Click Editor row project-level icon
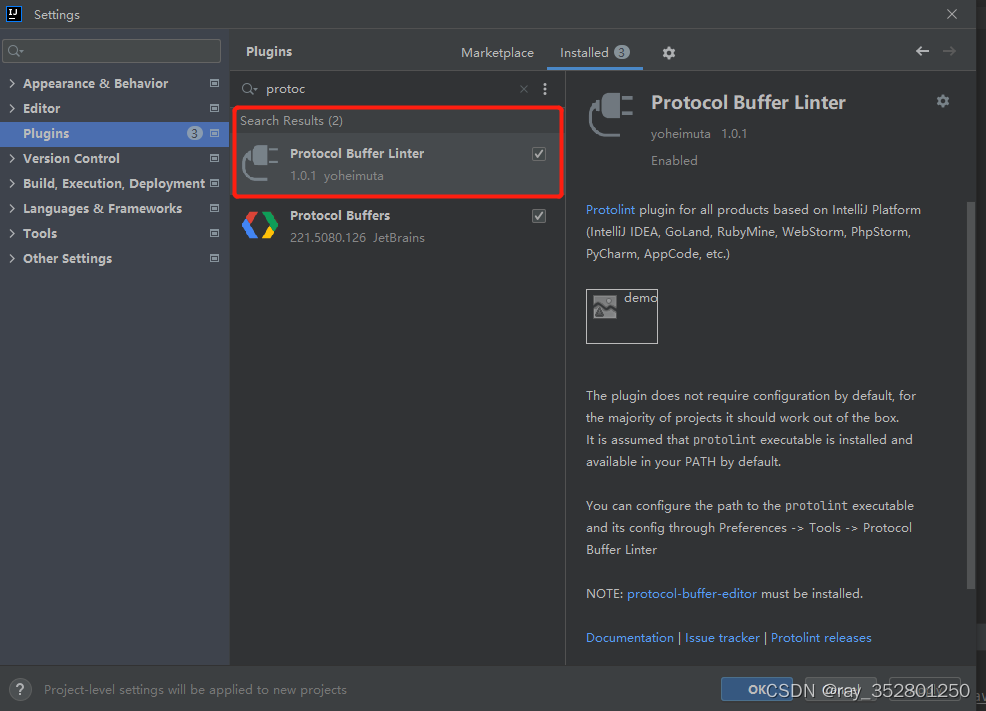 point(214,108)
